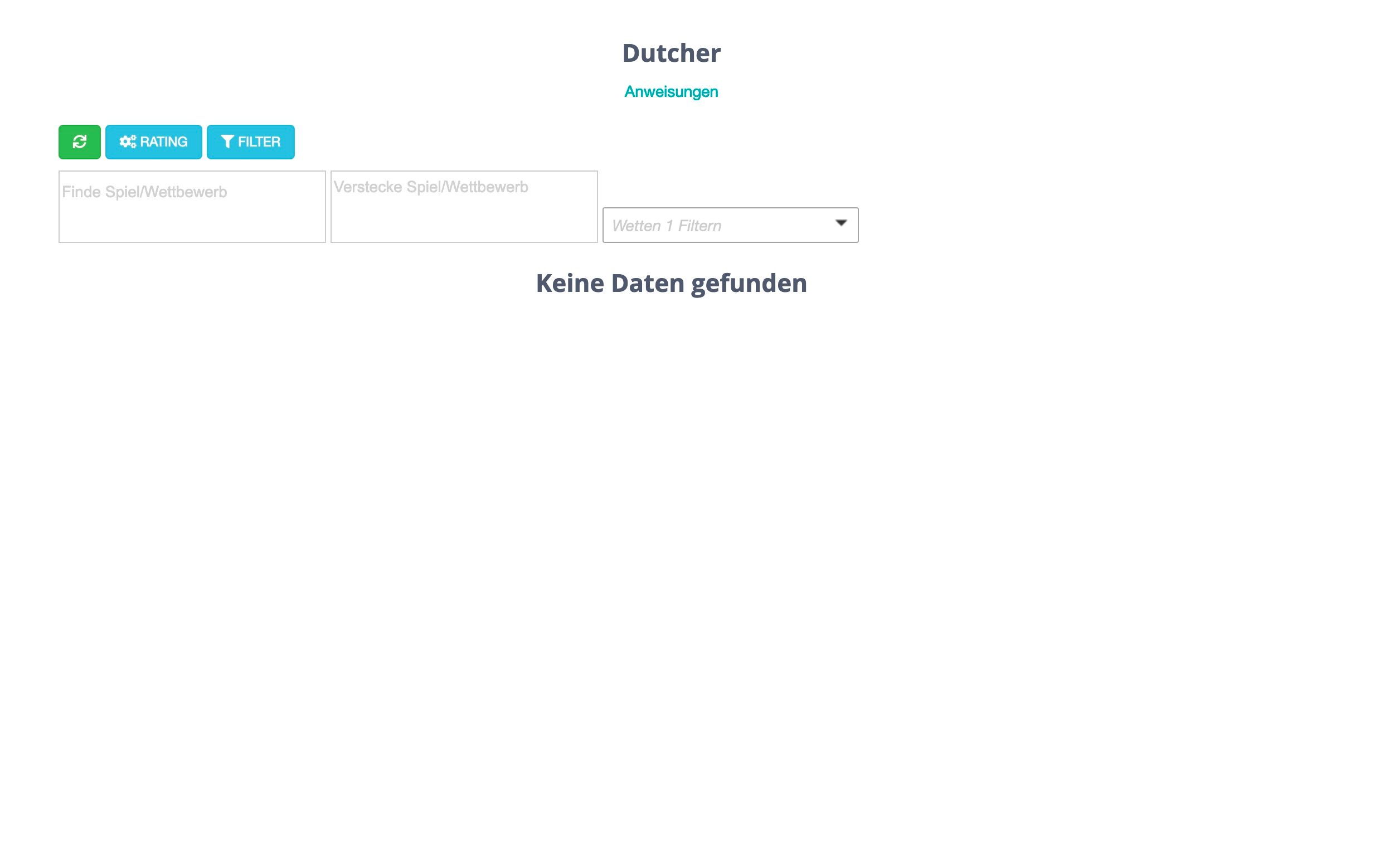This screenshot has height=868, width=1399.
Task: Open rating settings via the RATING button
Action: point(153,142)
